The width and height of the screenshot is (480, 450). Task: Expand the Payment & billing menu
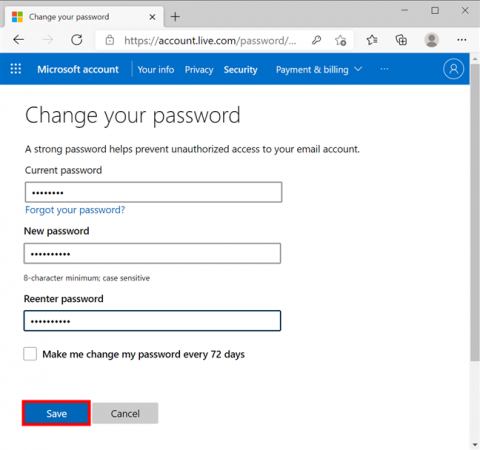[319, 69]
